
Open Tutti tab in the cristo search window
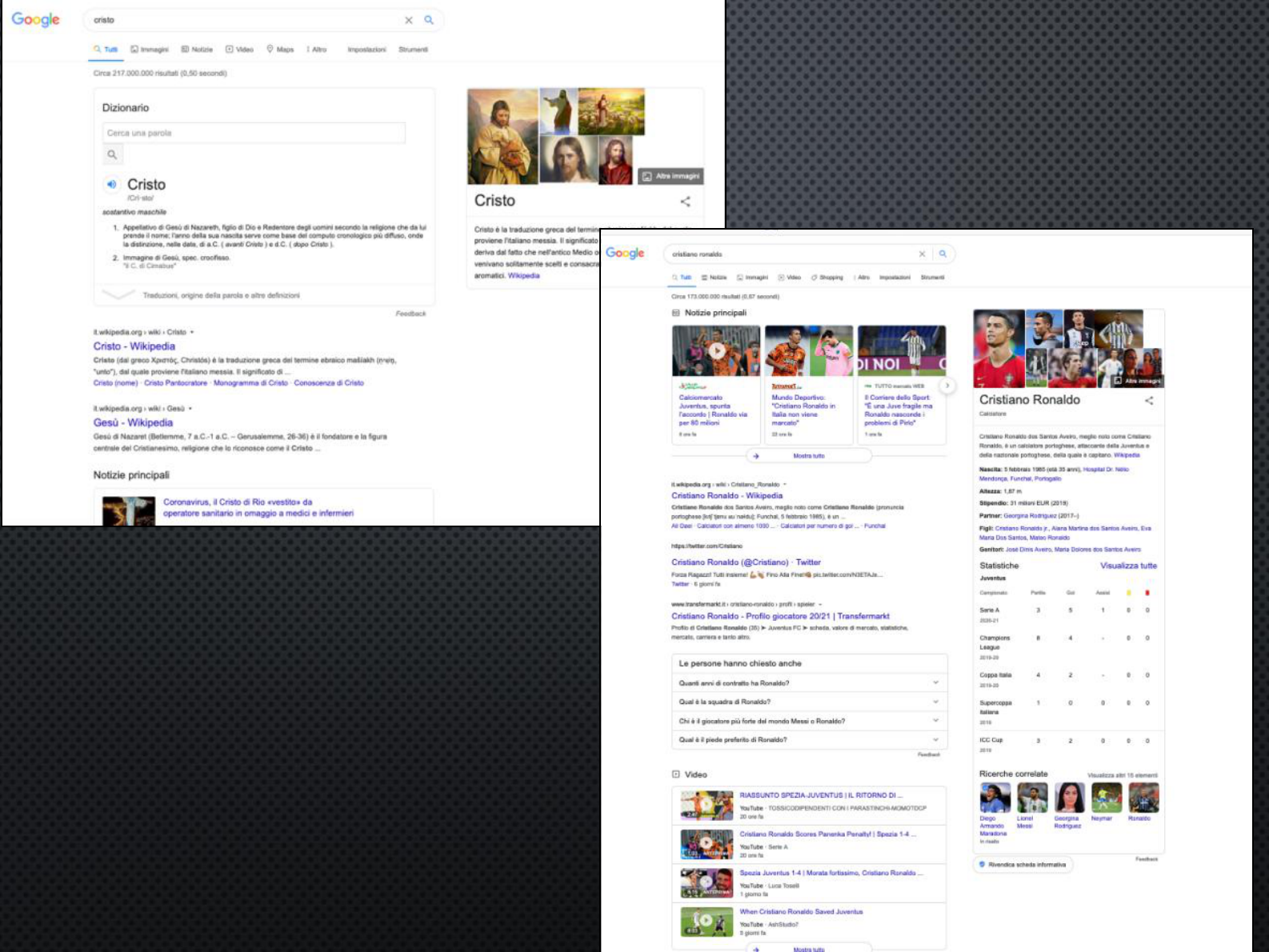point(106,50)
